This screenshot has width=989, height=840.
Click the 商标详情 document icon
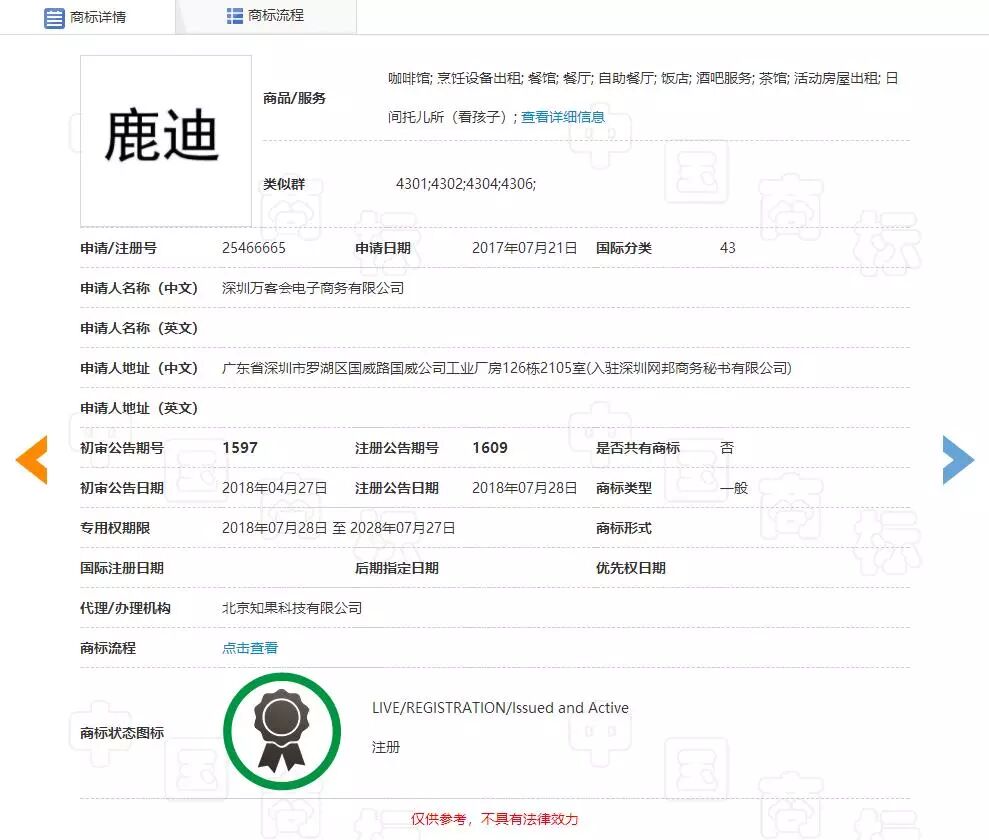54,18
